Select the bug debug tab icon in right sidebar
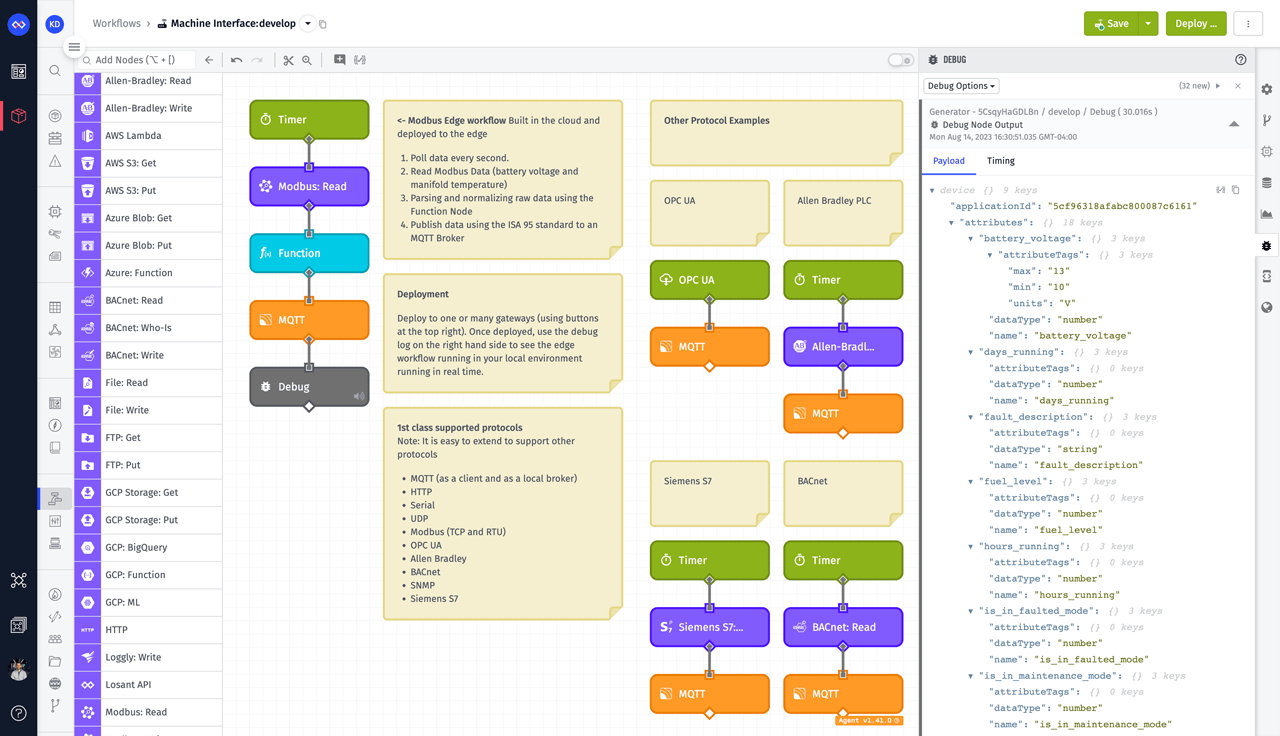1280x736 pixels. [1267, 245]
